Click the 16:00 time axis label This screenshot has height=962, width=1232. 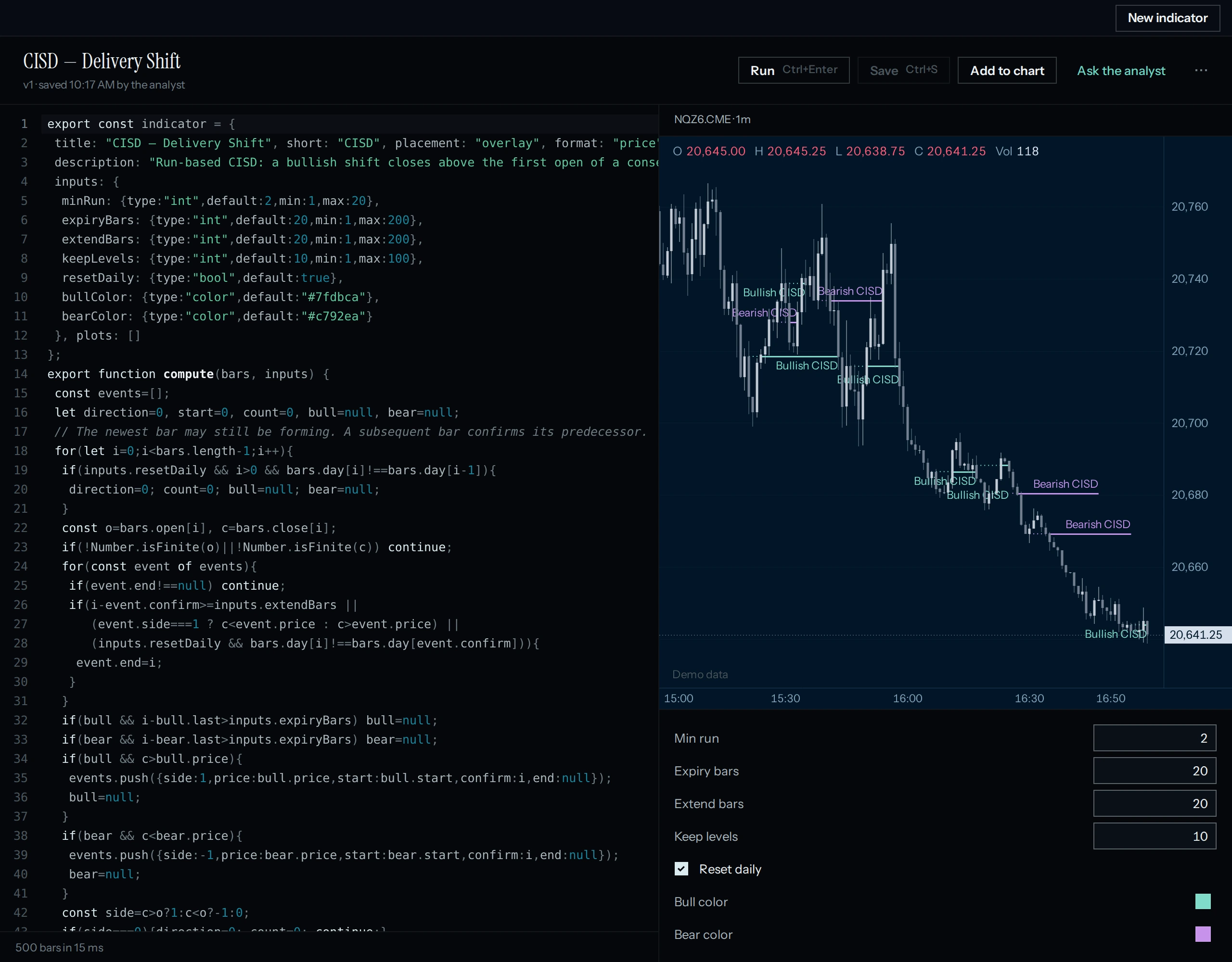(907, 698)
